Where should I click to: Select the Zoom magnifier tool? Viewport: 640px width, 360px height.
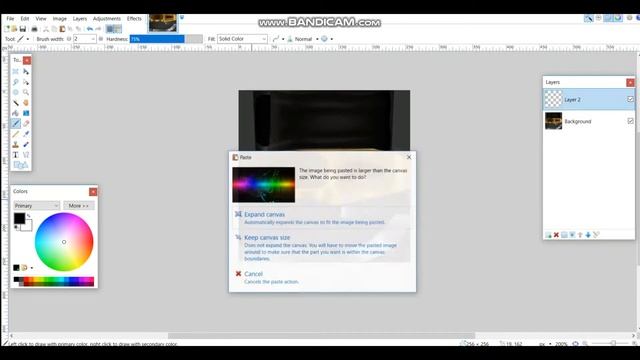point(26,92)
